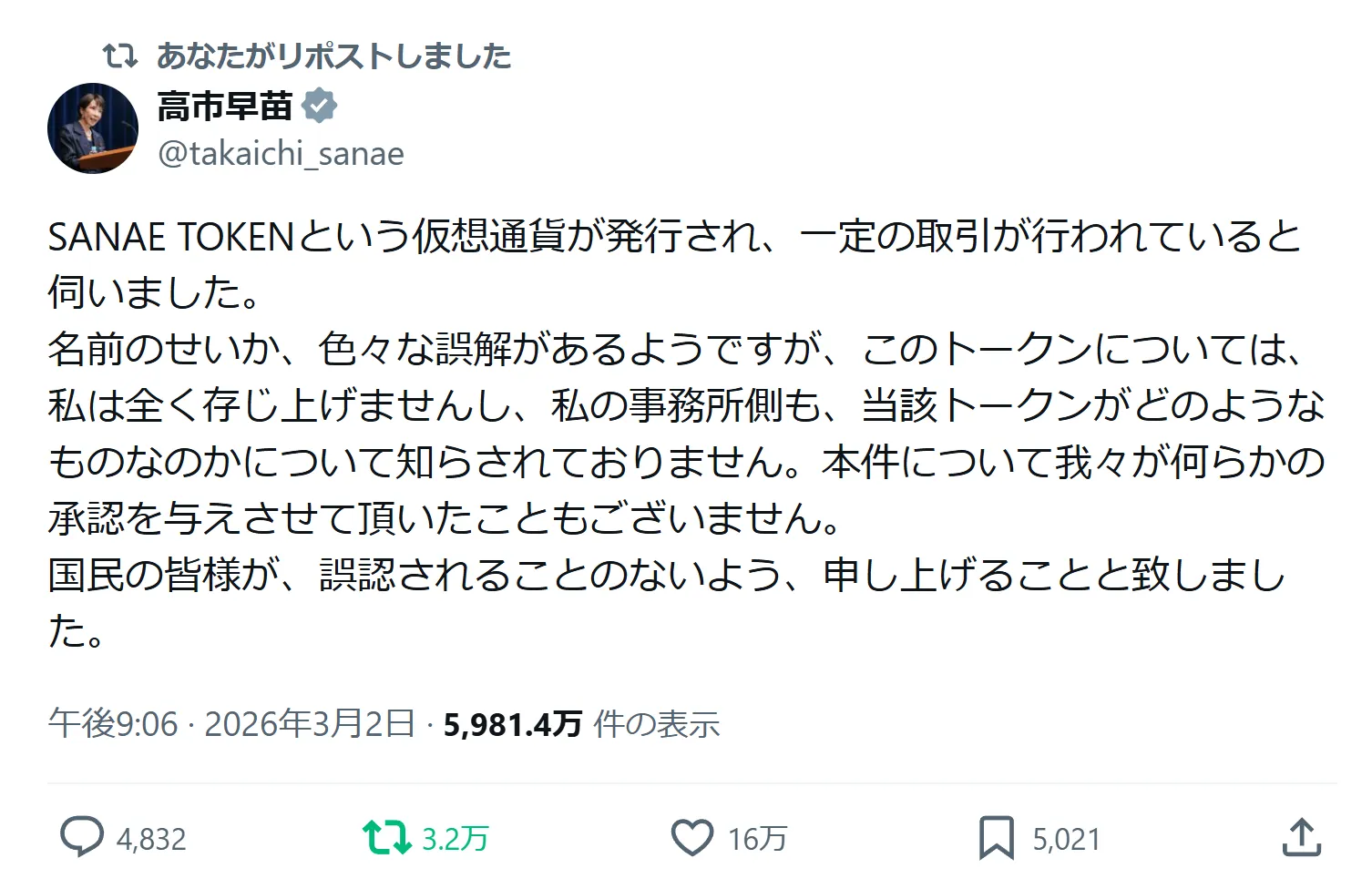Click the blue verified badge
The height and width of the screenshot is (889, 1372).
319,107
